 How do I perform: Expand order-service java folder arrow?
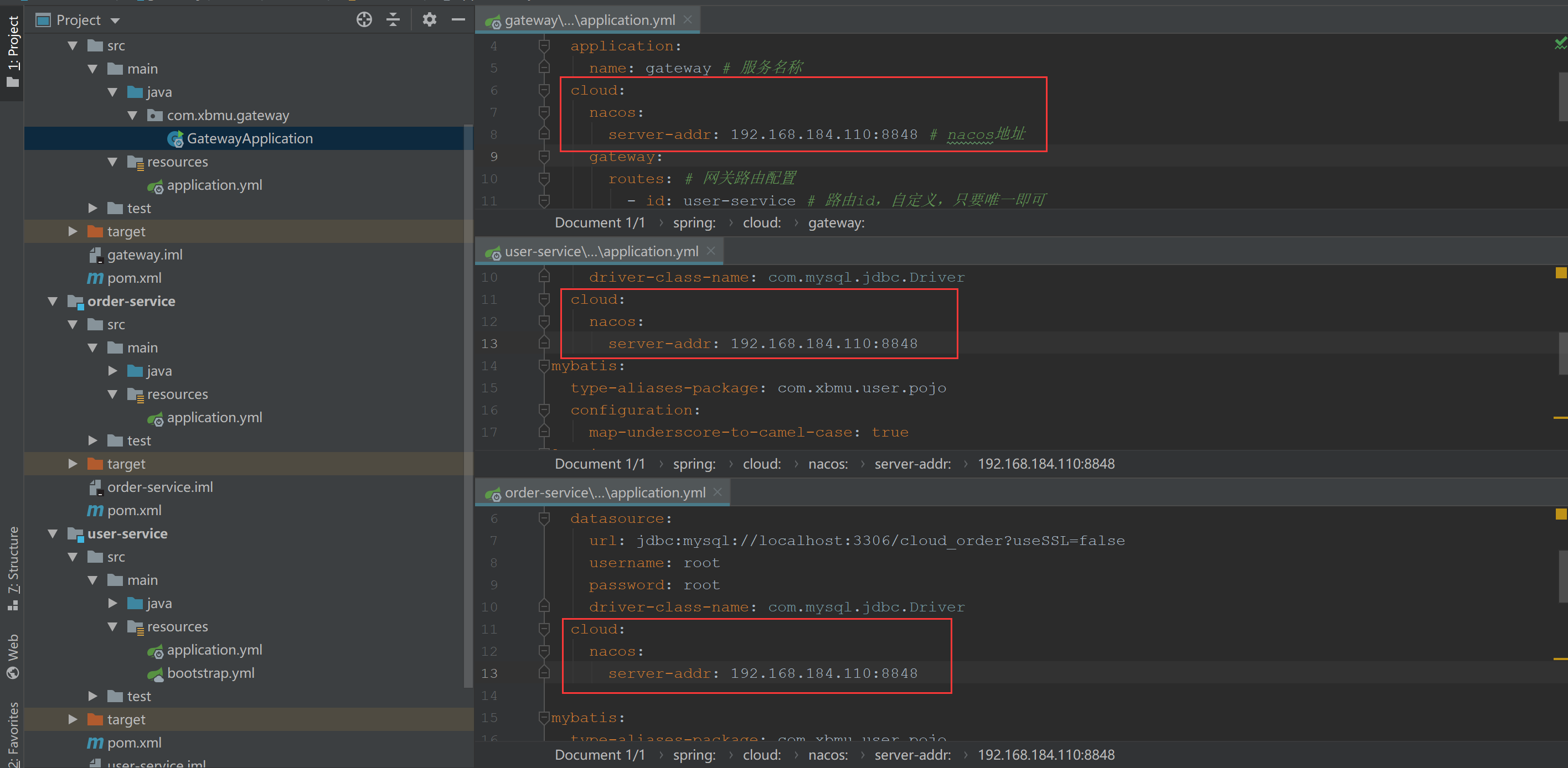pyautogui.click(x=112, y=371)
